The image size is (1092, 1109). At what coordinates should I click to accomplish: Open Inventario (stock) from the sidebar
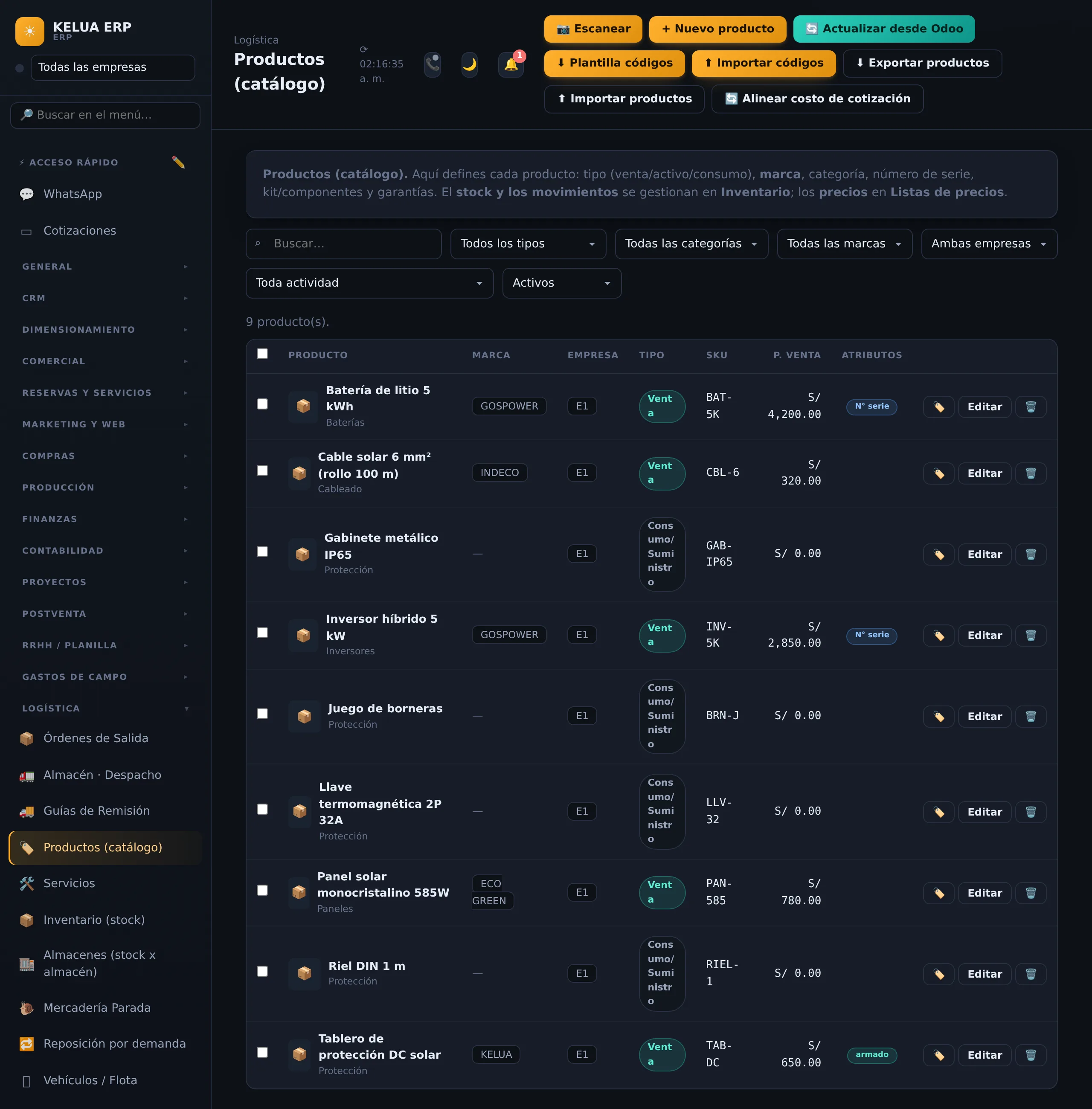coord(105,920)
